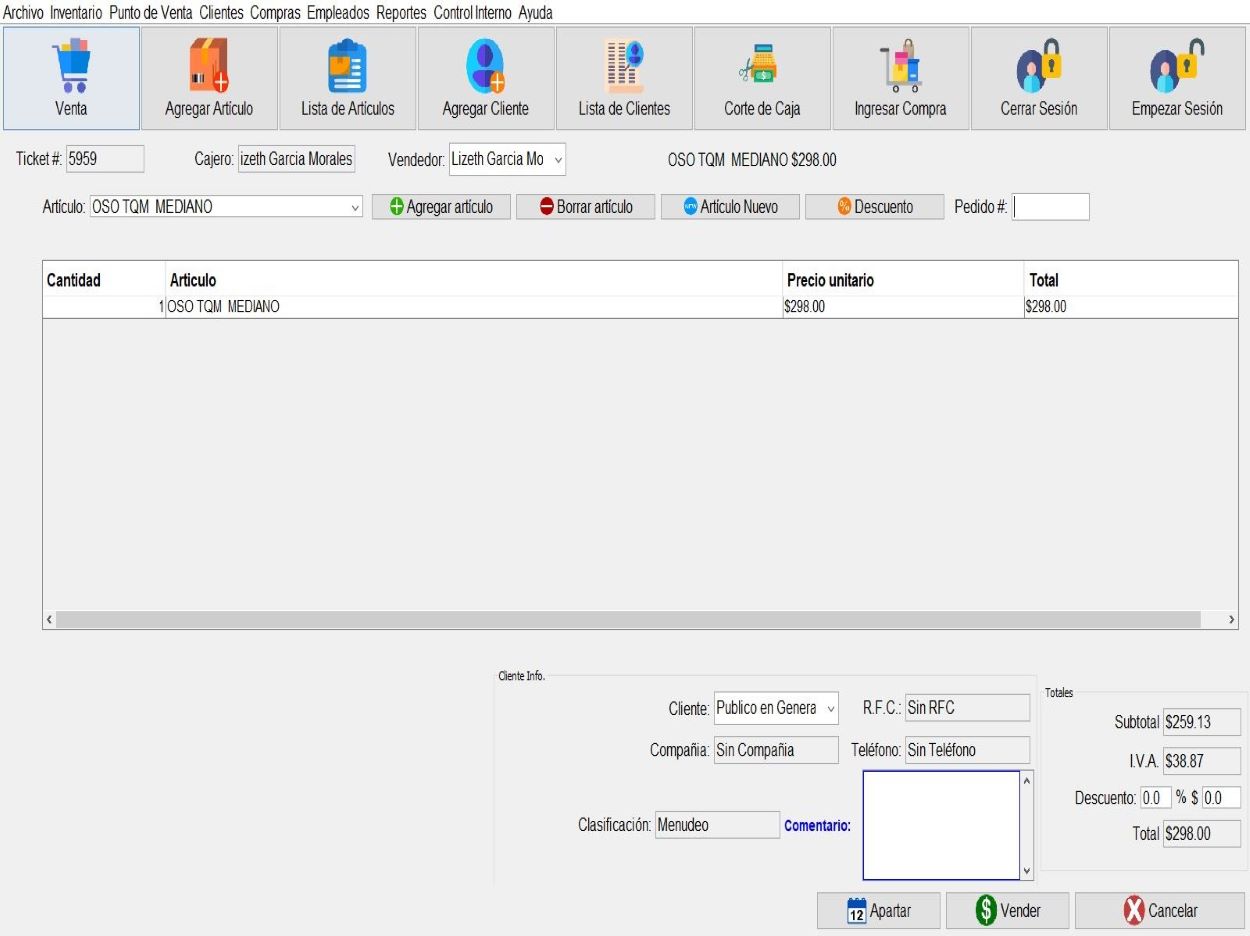Click the Pedido # input field
Image resolution: width=1250 pixels, height=936 pixels.
click(1050, 207)
